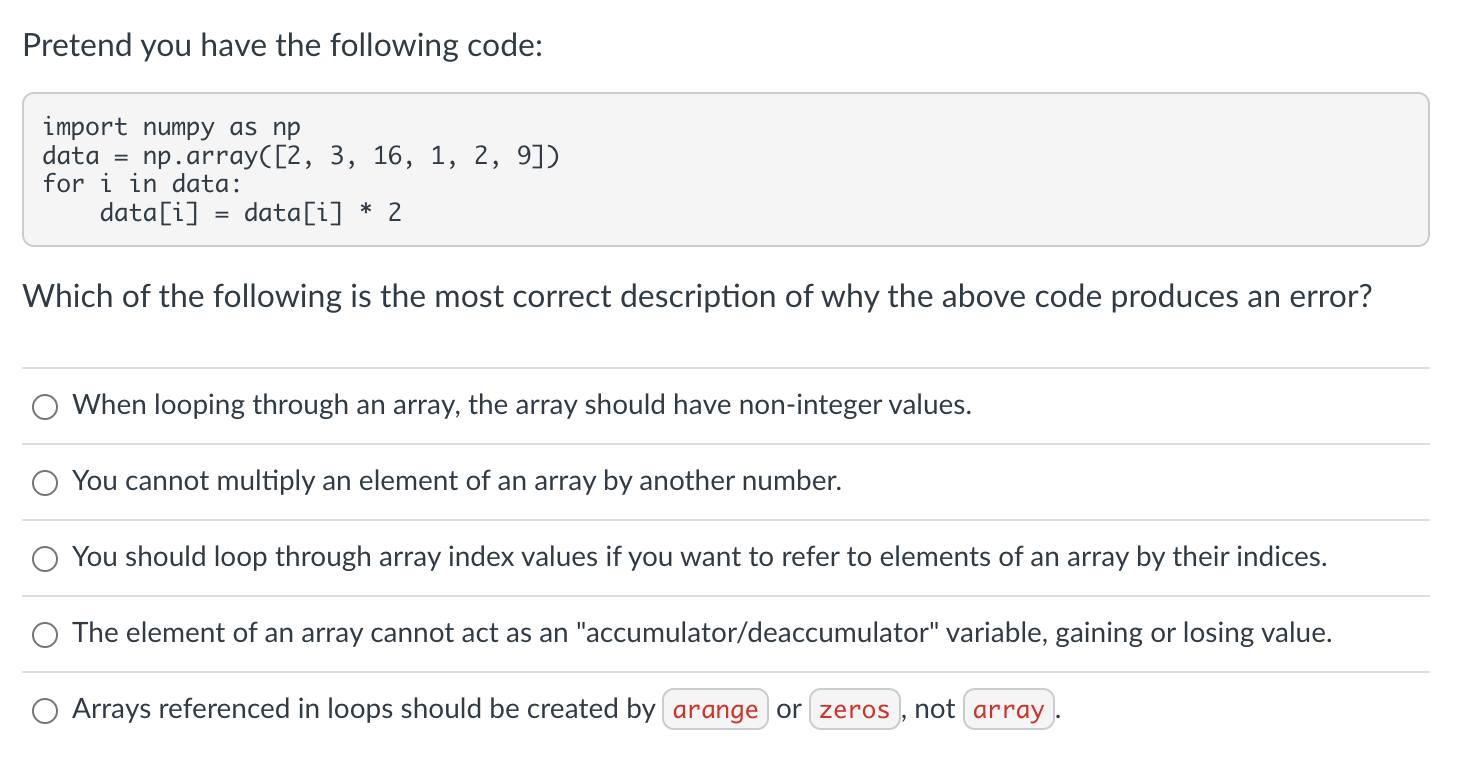Click the question text about the error description
This screenshot has width=1464, height=779.
coord(697,296)
